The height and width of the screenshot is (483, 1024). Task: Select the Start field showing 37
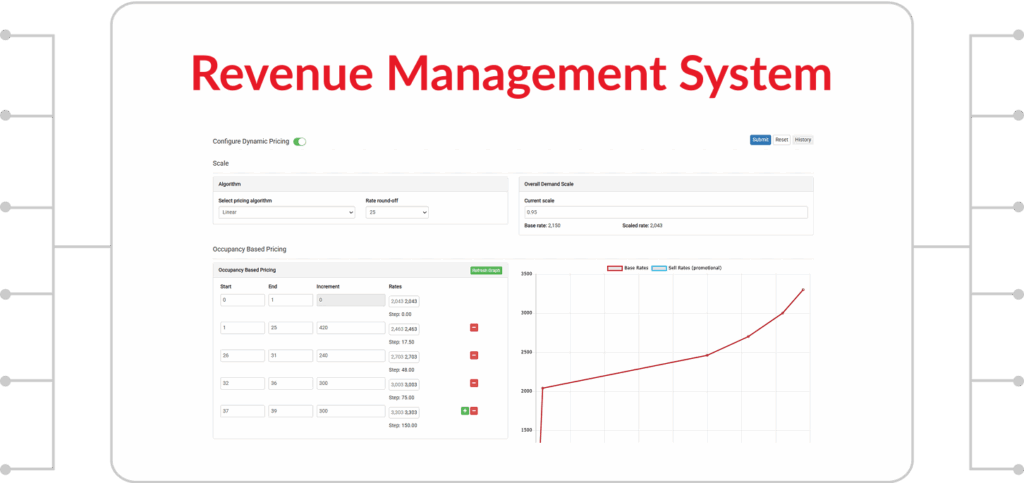point(241,411)
